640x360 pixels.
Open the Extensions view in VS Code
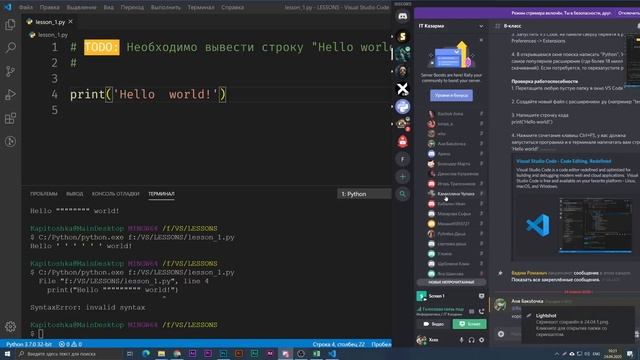10,118
